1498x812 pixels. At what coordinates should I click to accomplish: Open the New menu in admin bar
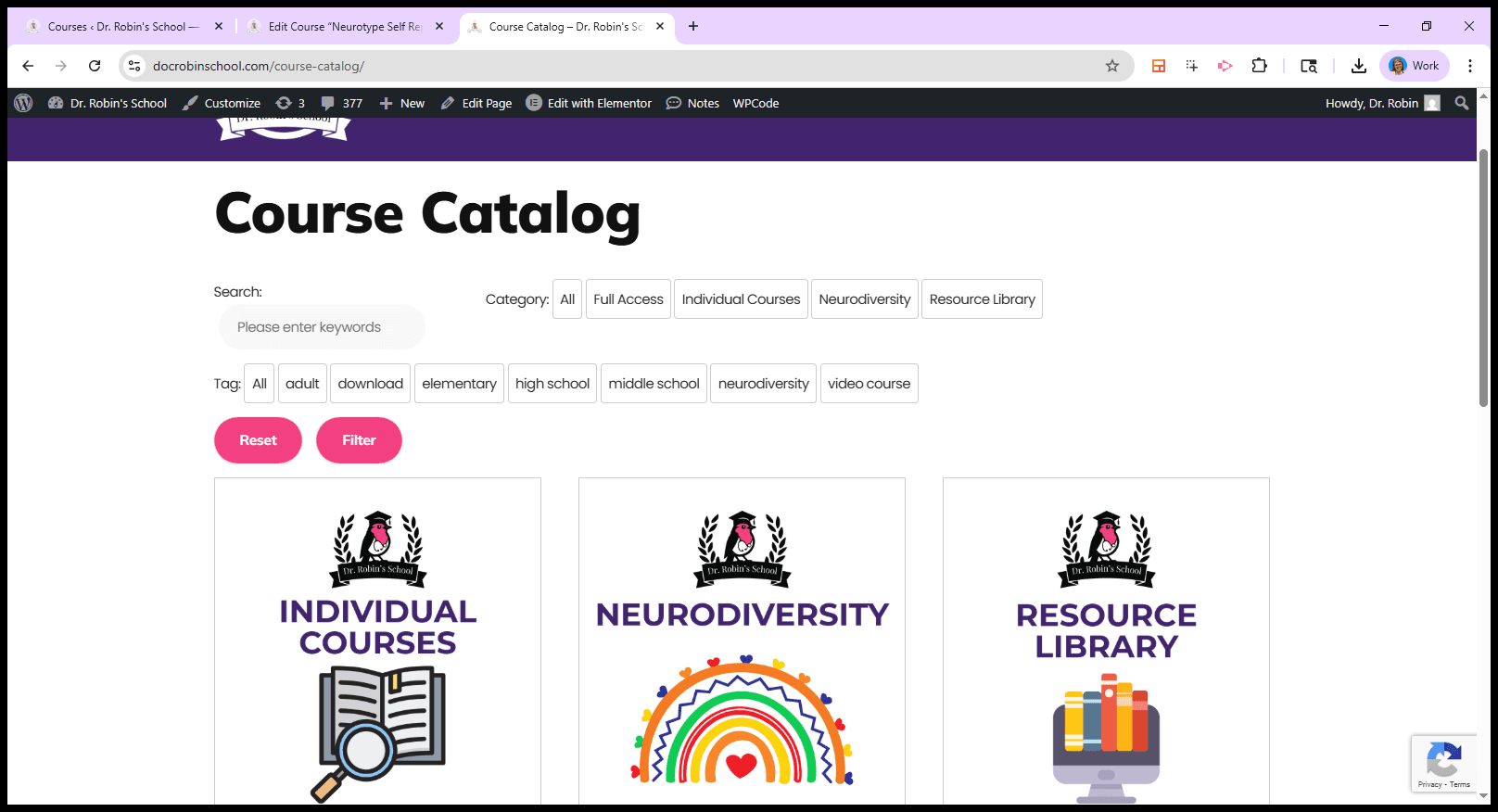pos(402,103)
